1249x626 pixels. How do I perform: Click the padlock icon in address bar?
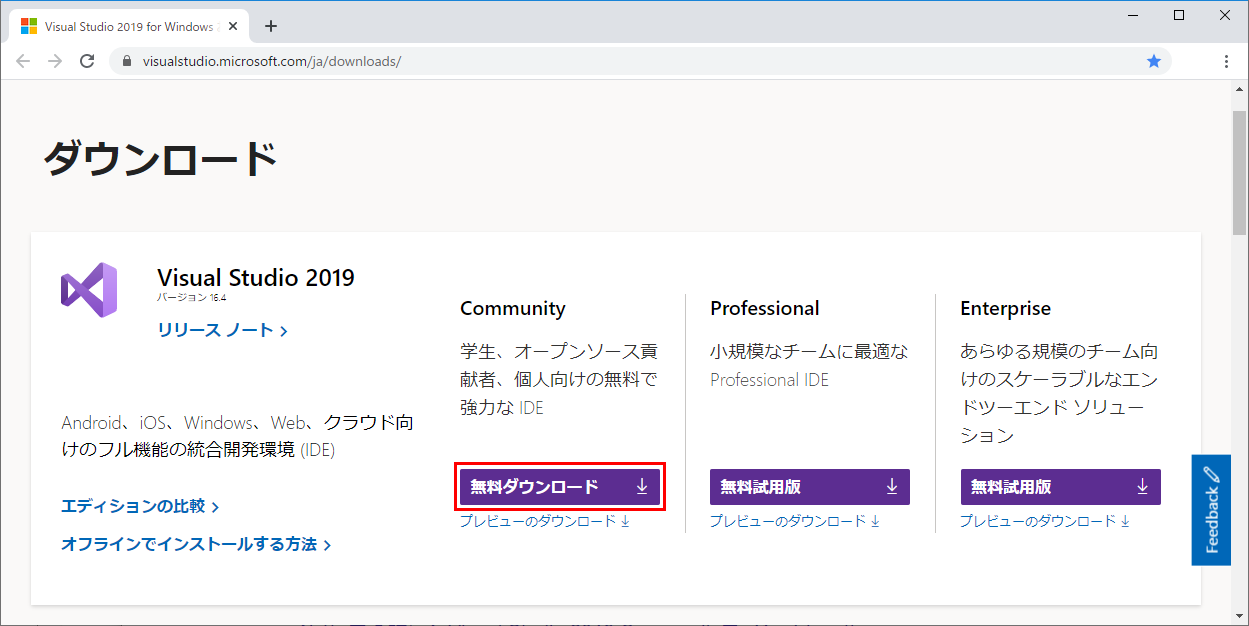pos(126,61)
